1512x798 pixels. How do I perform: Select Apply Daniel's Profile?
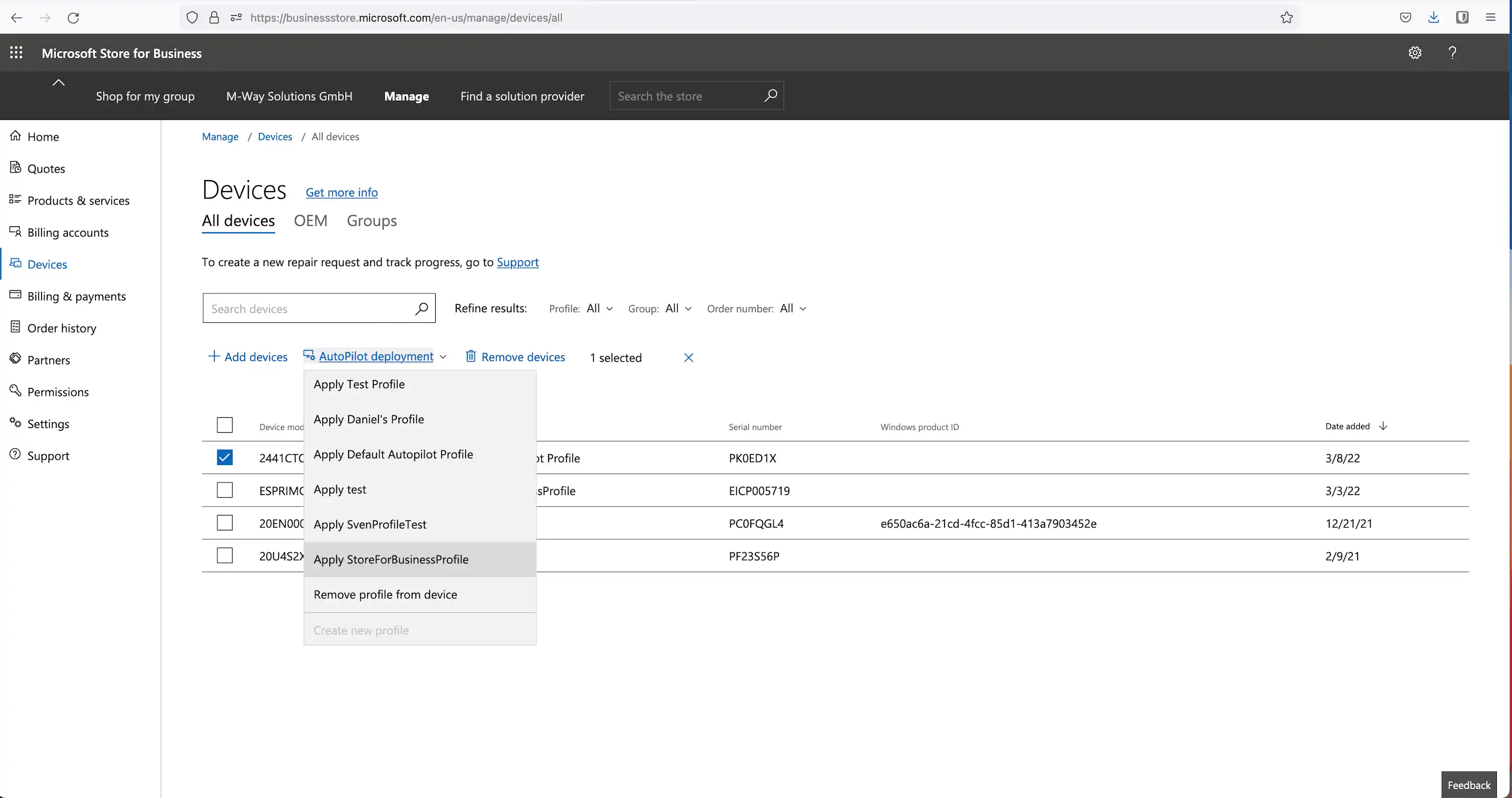419,419
